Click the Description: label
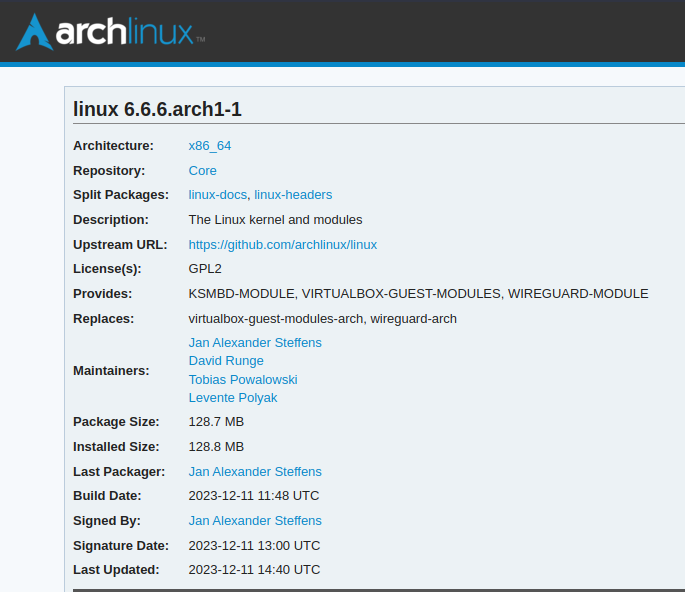Image resolution: width=685 pixels, height=592 pixels. point(111,219)
